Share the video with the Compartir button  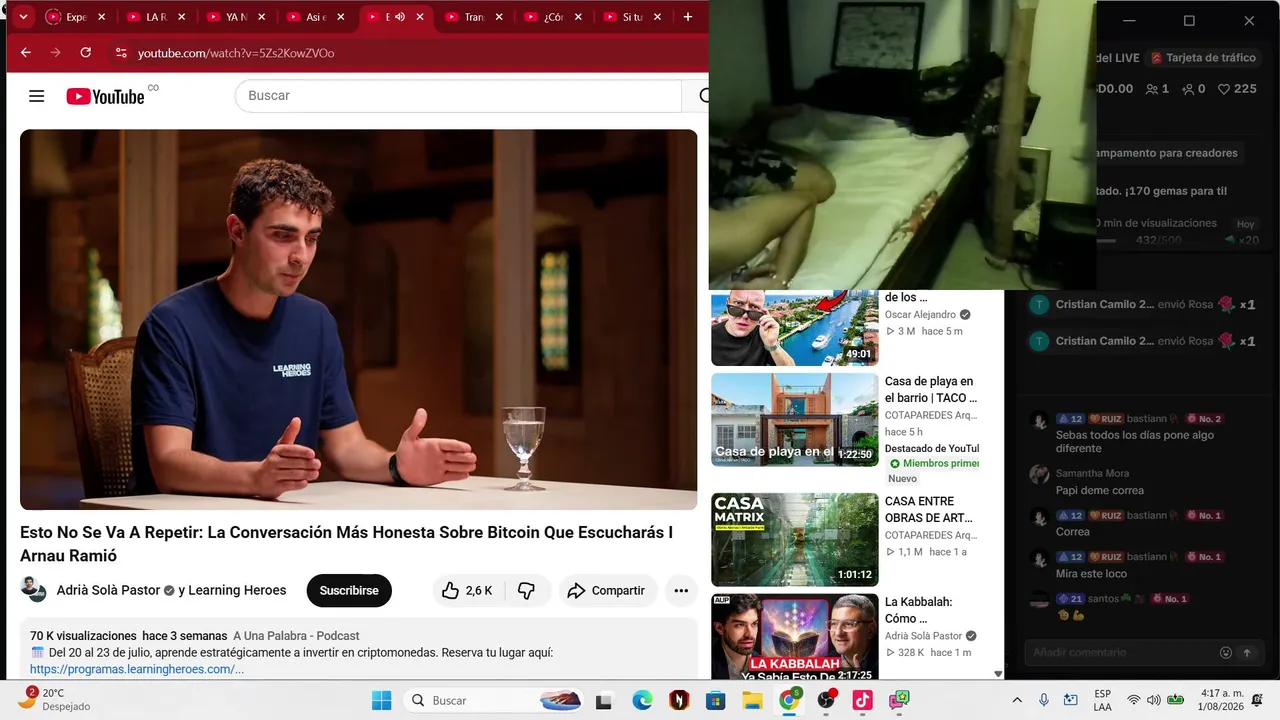(607, 591)
